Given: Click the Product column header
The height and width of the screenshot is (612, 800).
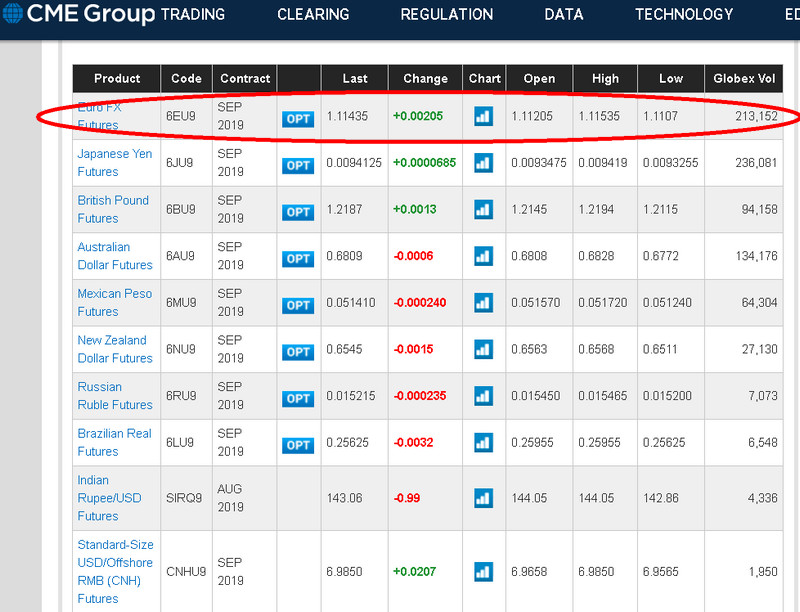Looking at the screenshot, I should [117, 79].
